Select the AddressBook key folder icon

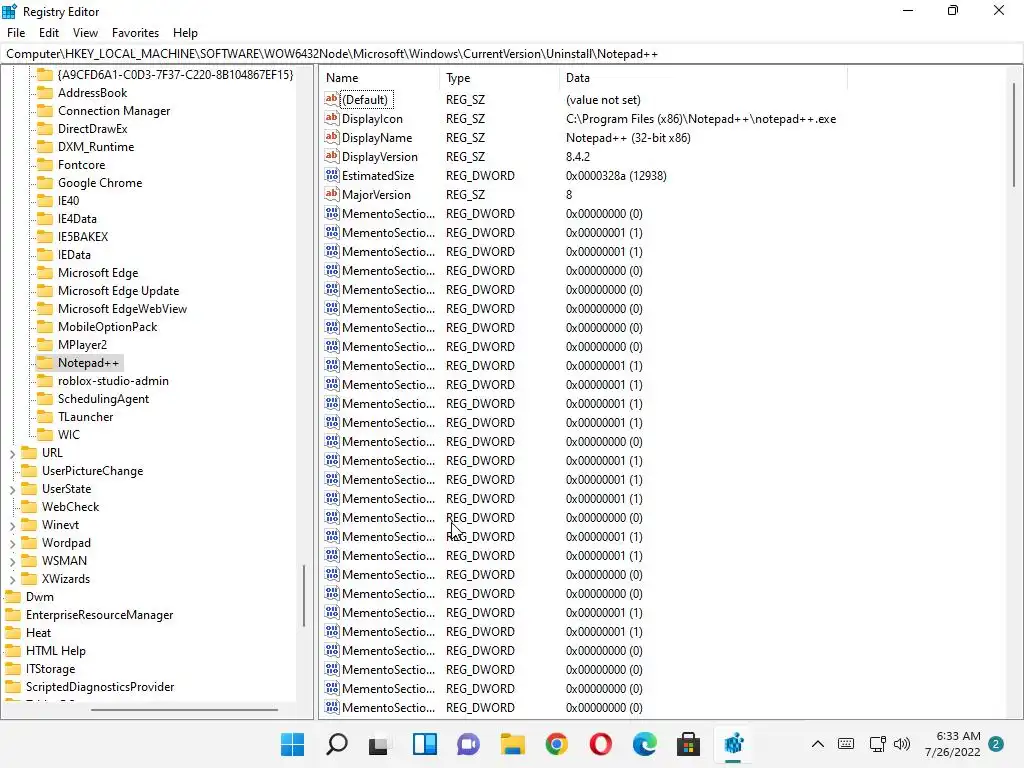(x=44, y=93)
